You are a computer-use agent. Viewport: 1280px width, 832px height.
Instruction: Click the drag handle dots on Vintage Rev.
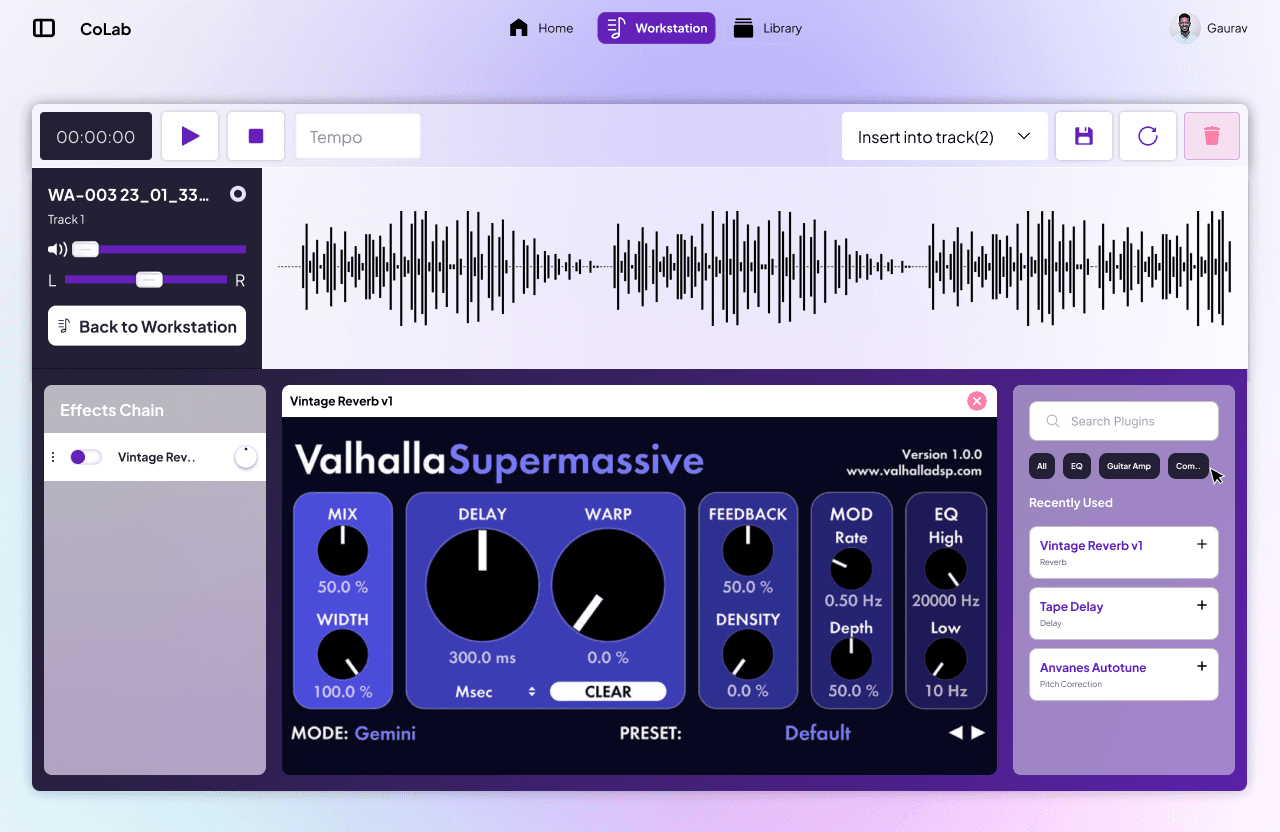click(x=53, y=457)
